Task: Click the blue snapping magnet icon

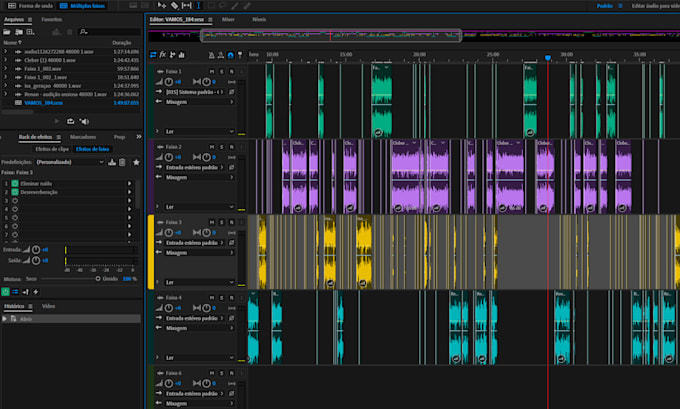Action: coord(230,55)
